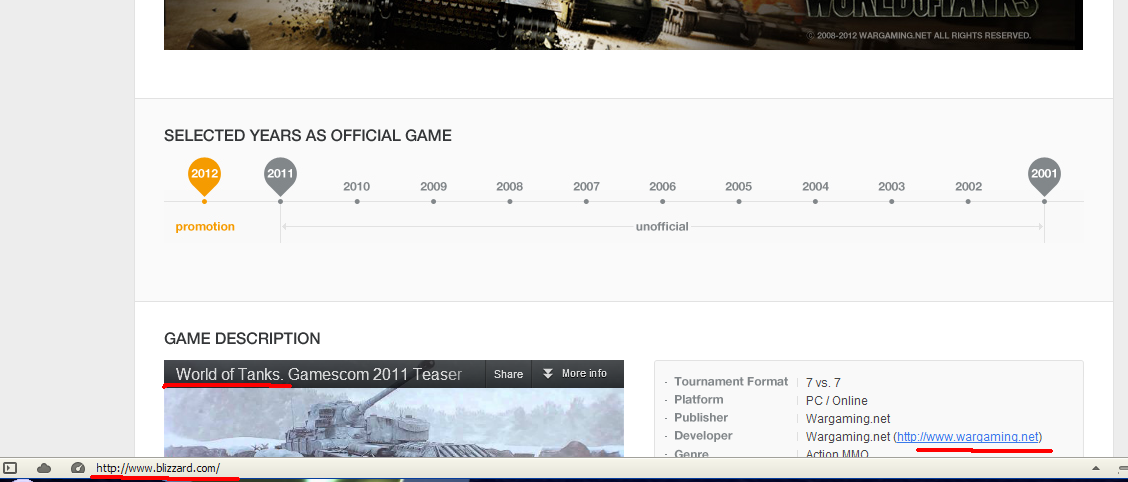Click the GAME DESCRIPTION heading
This screenshot has height=482, width=1128.
(x=242, y=338)
